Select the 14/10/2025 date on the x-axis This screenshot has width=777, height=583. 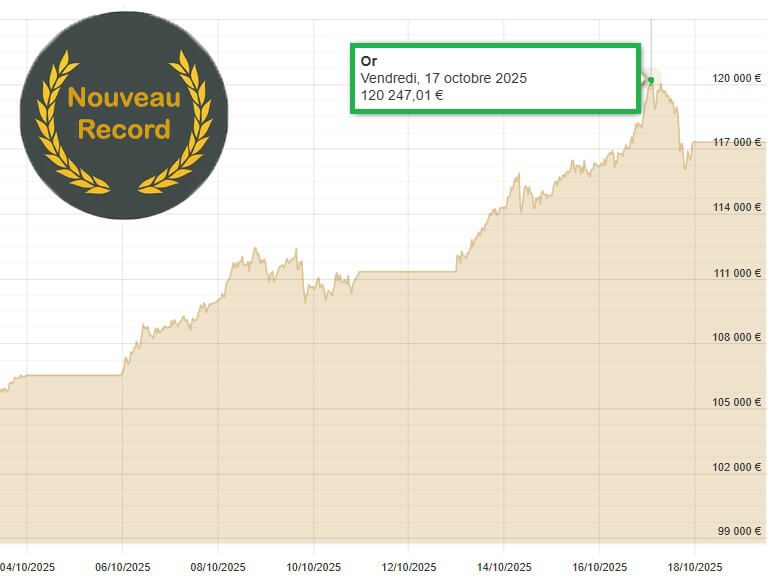coord(504,566)
